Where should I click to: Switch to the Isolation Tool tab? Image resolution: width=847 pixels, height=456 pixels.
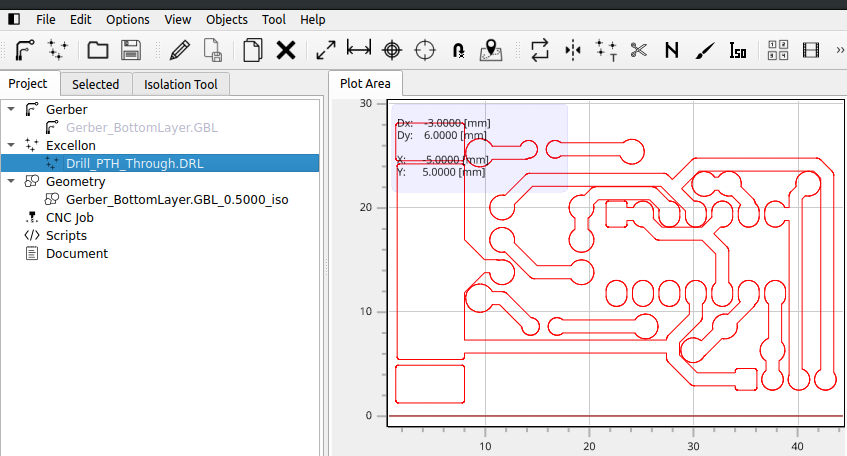181,85
